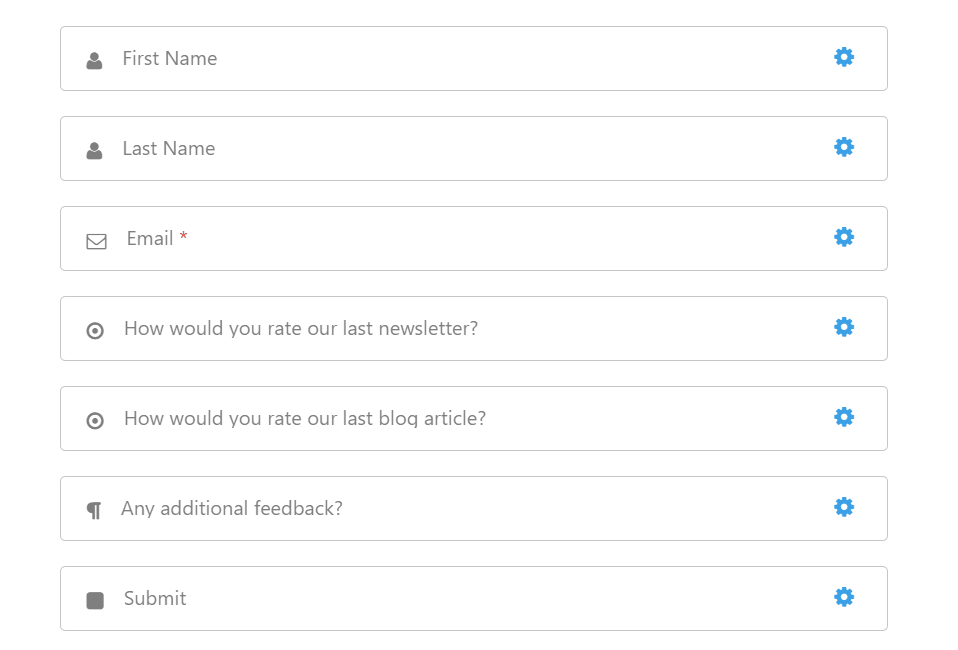Click the envelope icon beside Email
The image size is (958, 650).
tap(97, 241)
